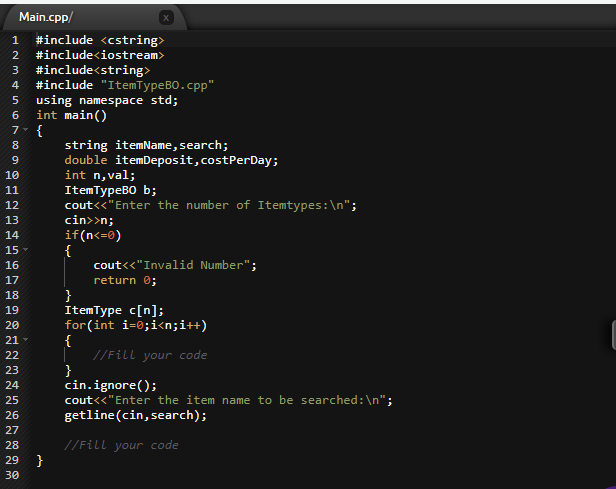Place cursor on '#include<iostream>' line
Viewport: 616px width, 489px height.
click(x=100, y=55)
